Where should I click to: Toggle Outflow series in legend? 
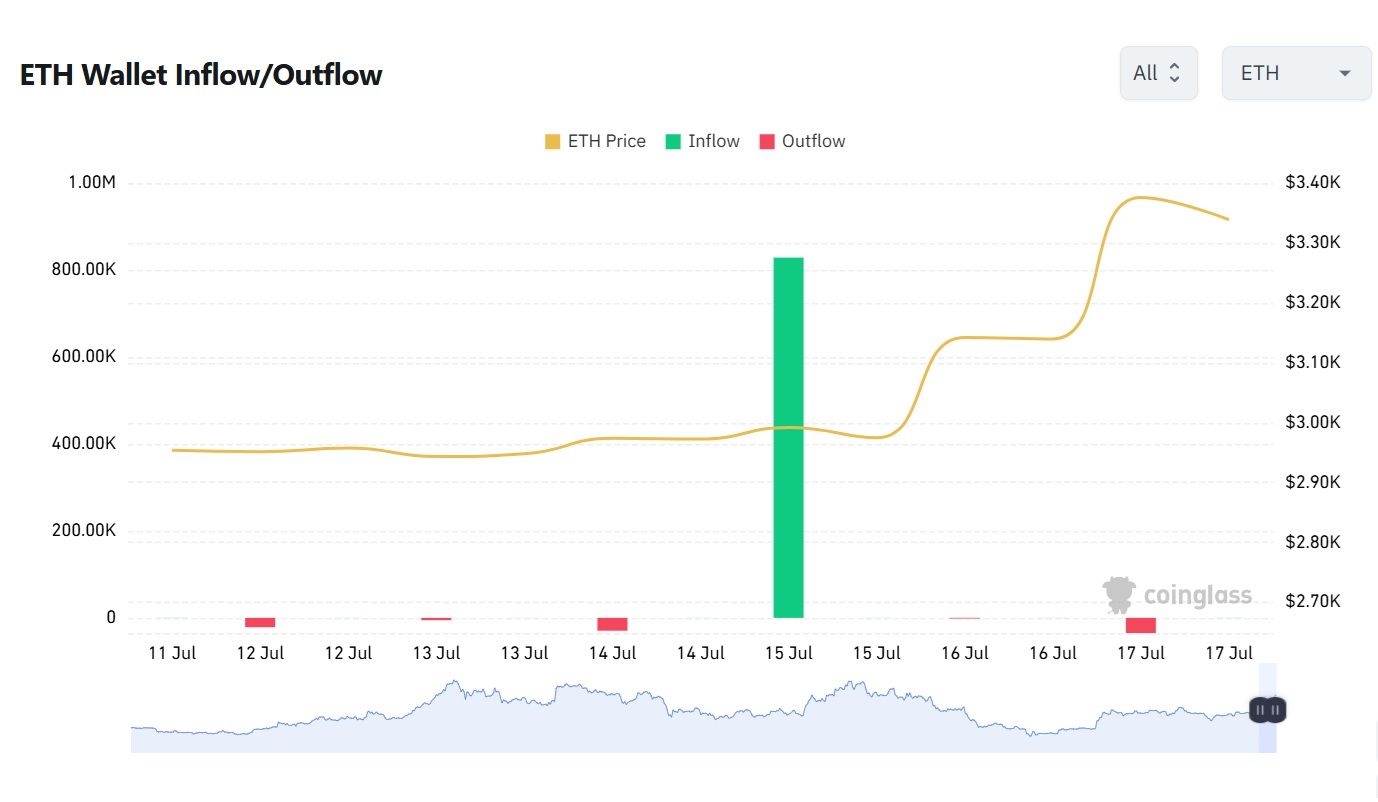[x=802, y=141]
